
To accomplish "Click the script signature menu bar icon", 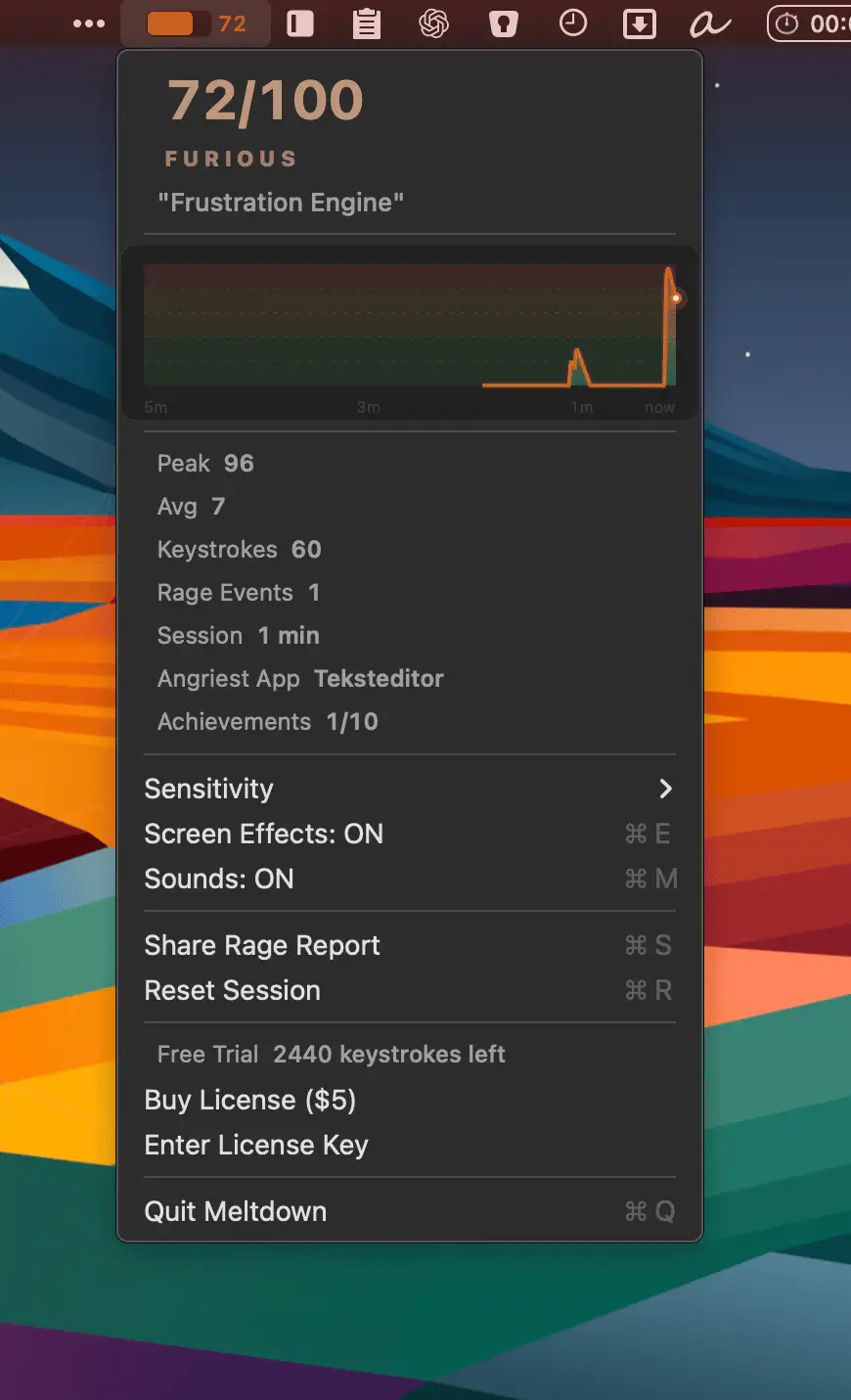I will click(x=709, y=23).
